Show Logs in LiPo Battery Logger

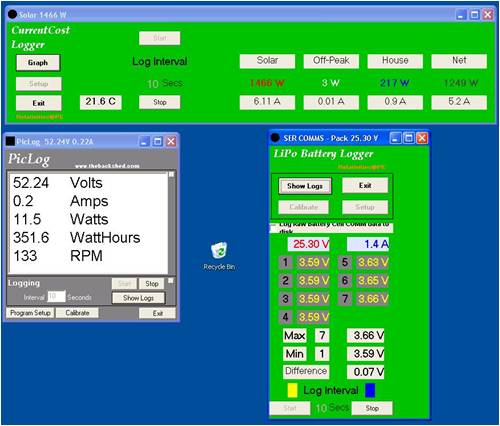click(x=305, y=186)
